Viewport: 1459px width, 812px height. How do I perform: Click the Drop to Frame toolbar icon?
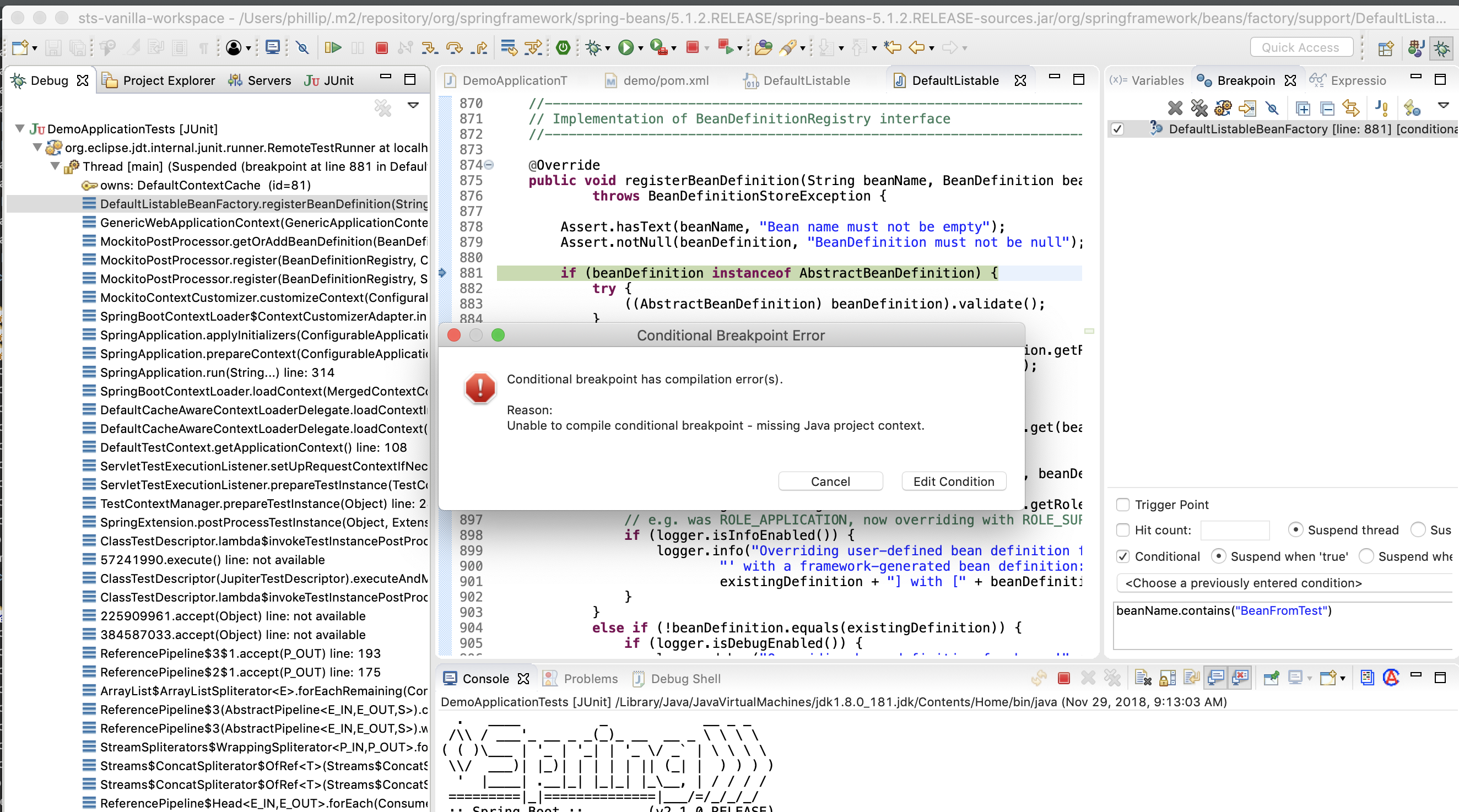(x=509, y=47)
